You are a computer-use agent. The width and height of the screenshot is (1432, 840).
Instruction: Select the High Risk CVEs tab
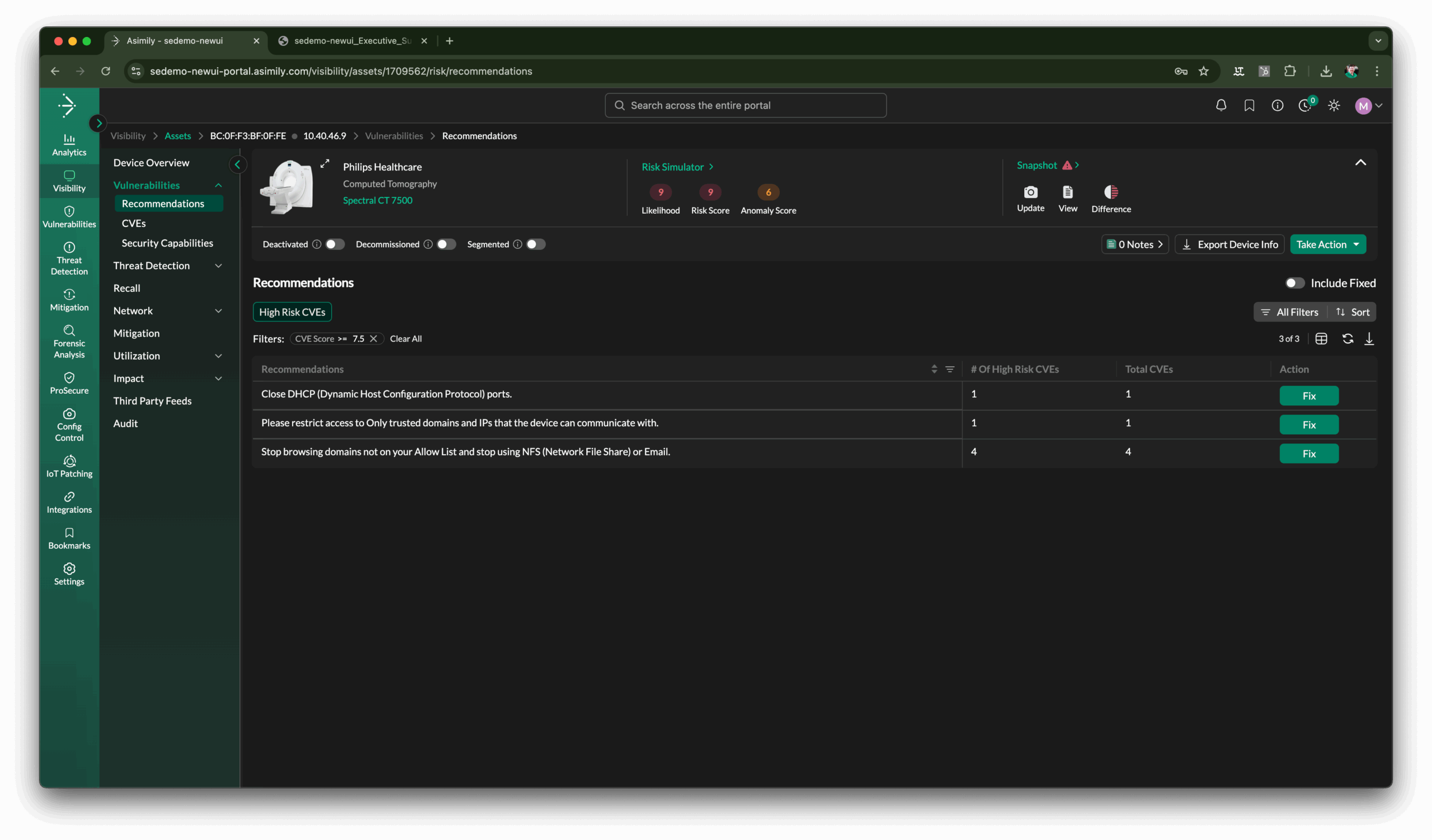click(x=292, y=312)
